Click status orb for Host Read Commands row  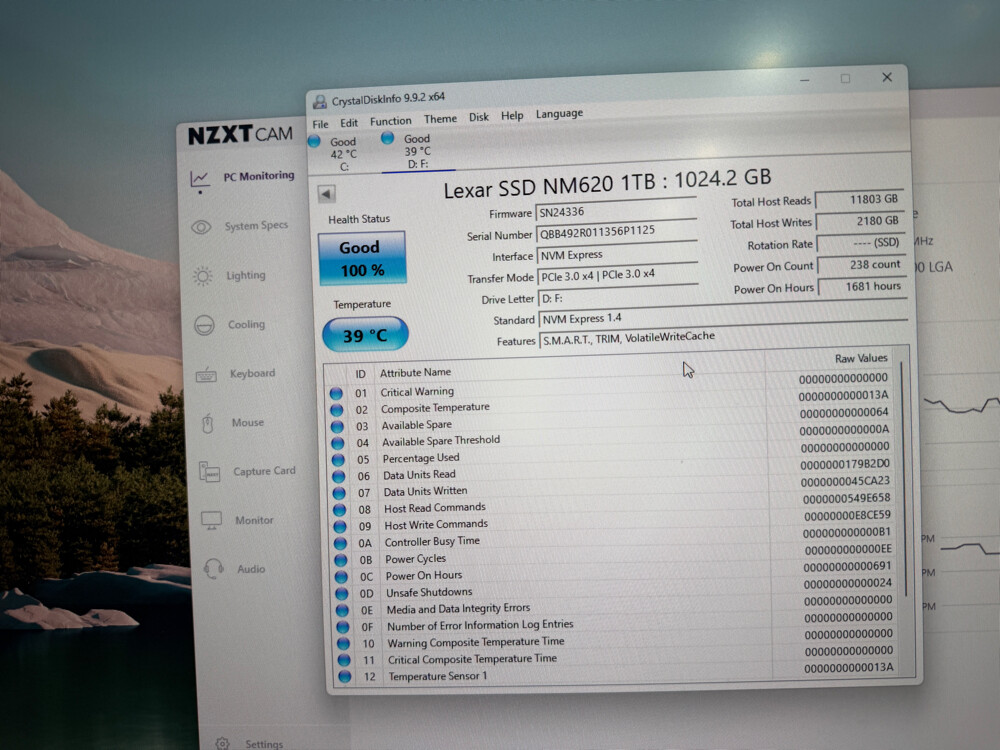(x=339, y=510)
